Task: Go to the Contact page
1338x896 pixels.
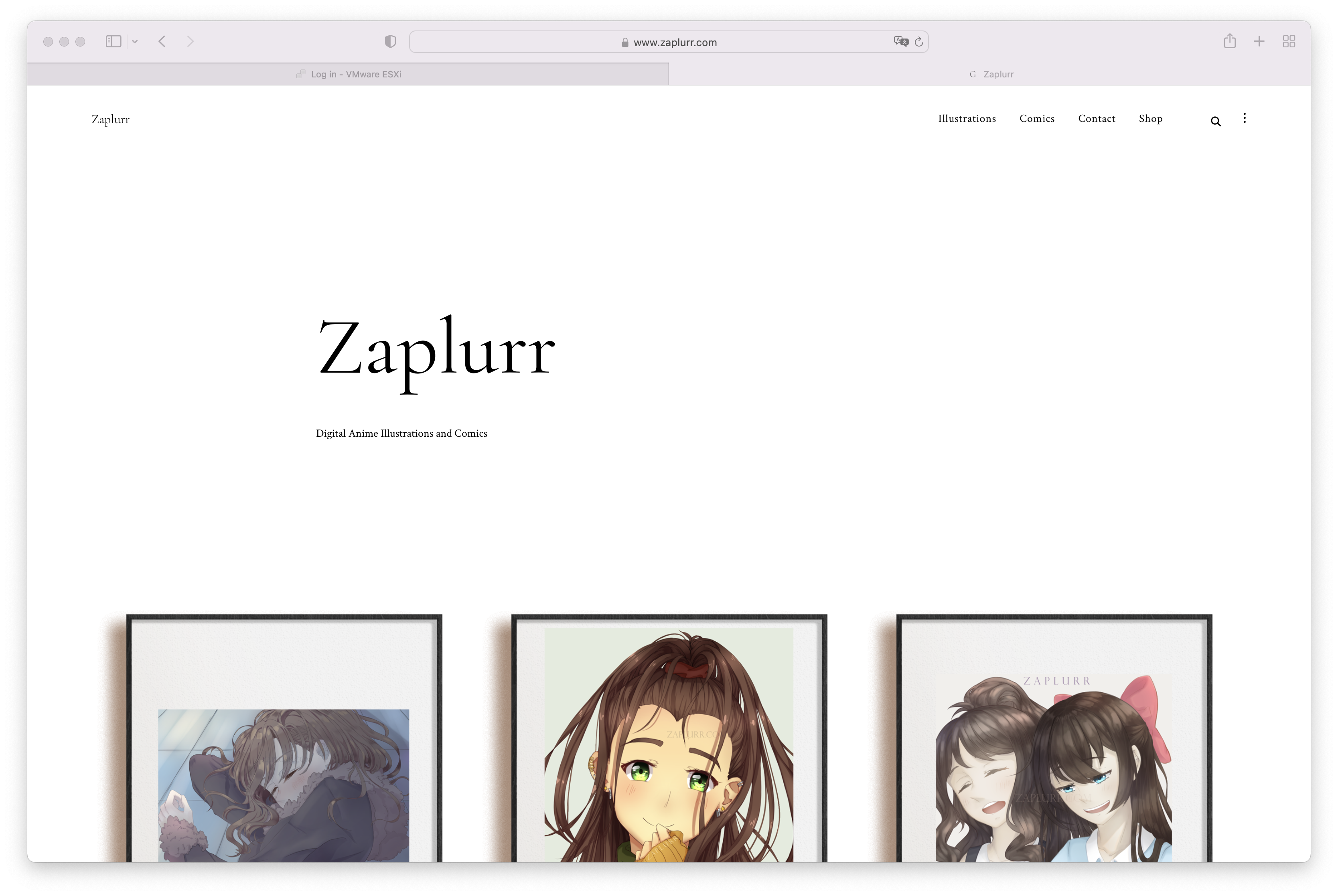Action: [1096, 119]
